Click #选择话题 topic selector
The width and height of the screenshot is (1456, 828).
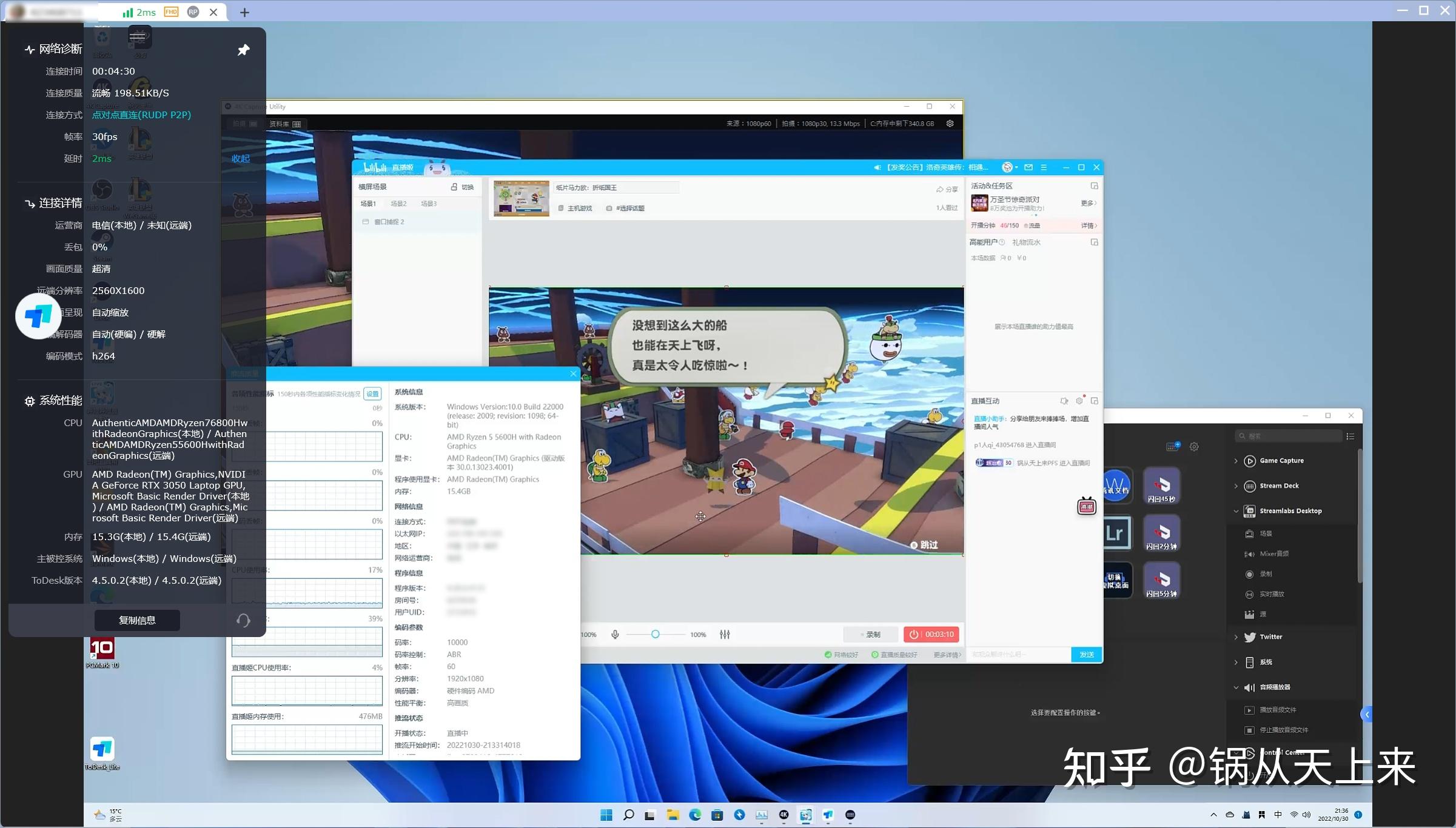click(x=625, y=209)
